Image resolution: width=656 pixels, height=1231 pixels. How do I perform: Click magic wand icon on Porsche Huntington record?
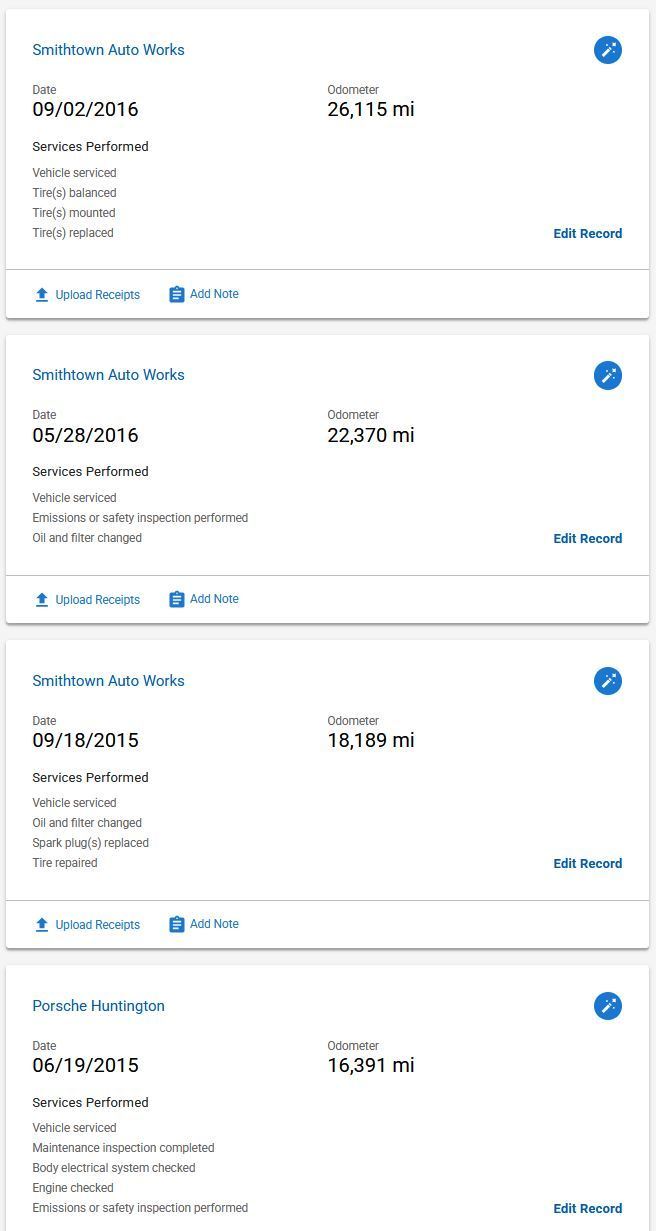[x=608, y=1006]
